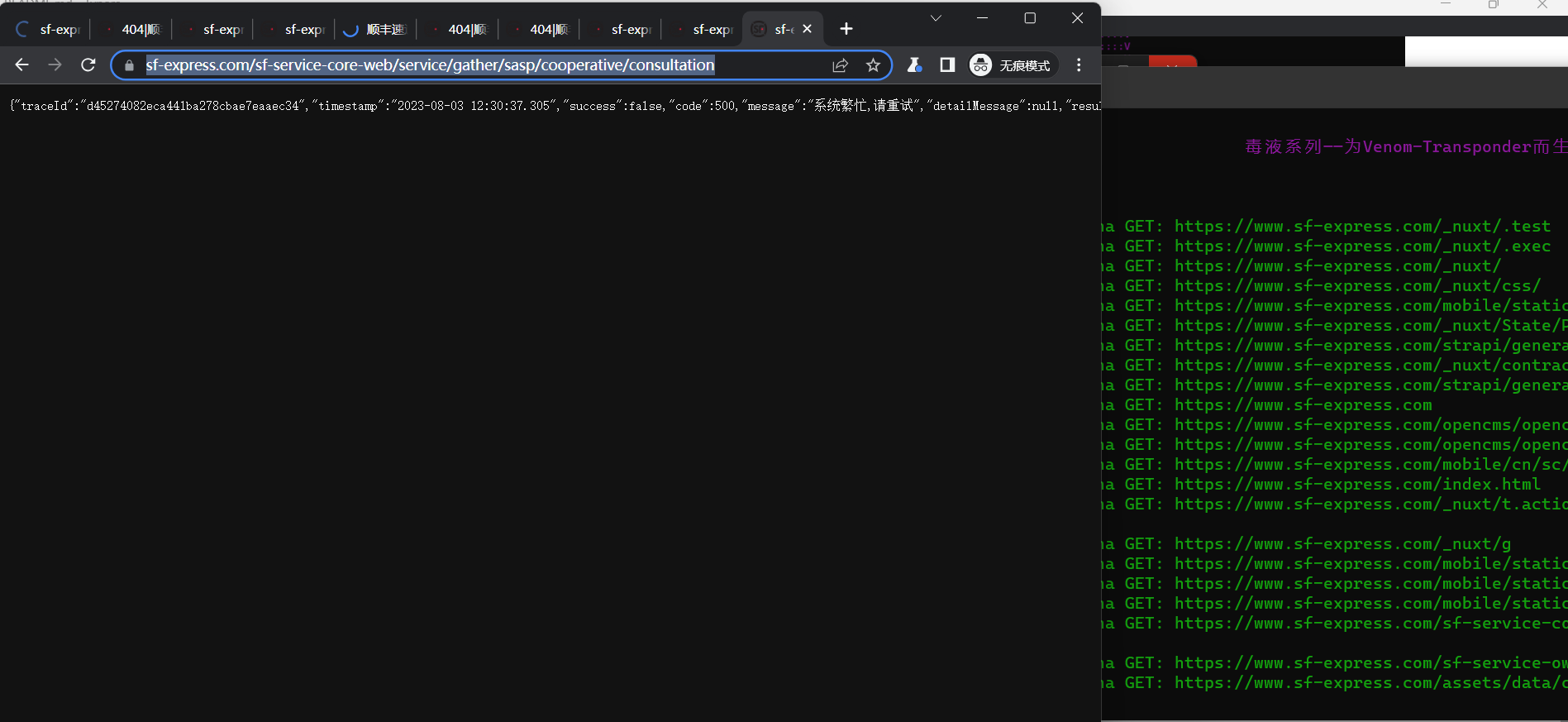Click terminal URL www.sf-express.com without path
The image size is (1568, 722).
click(1303, 404)
